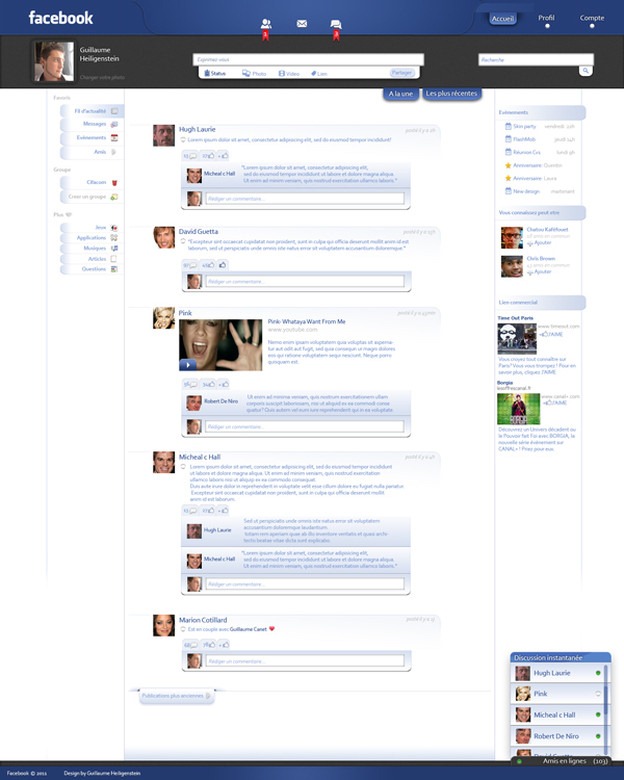Collapse chat via Amis en lignes bar
The image size is (624, 780).
(x=561, y=761)
